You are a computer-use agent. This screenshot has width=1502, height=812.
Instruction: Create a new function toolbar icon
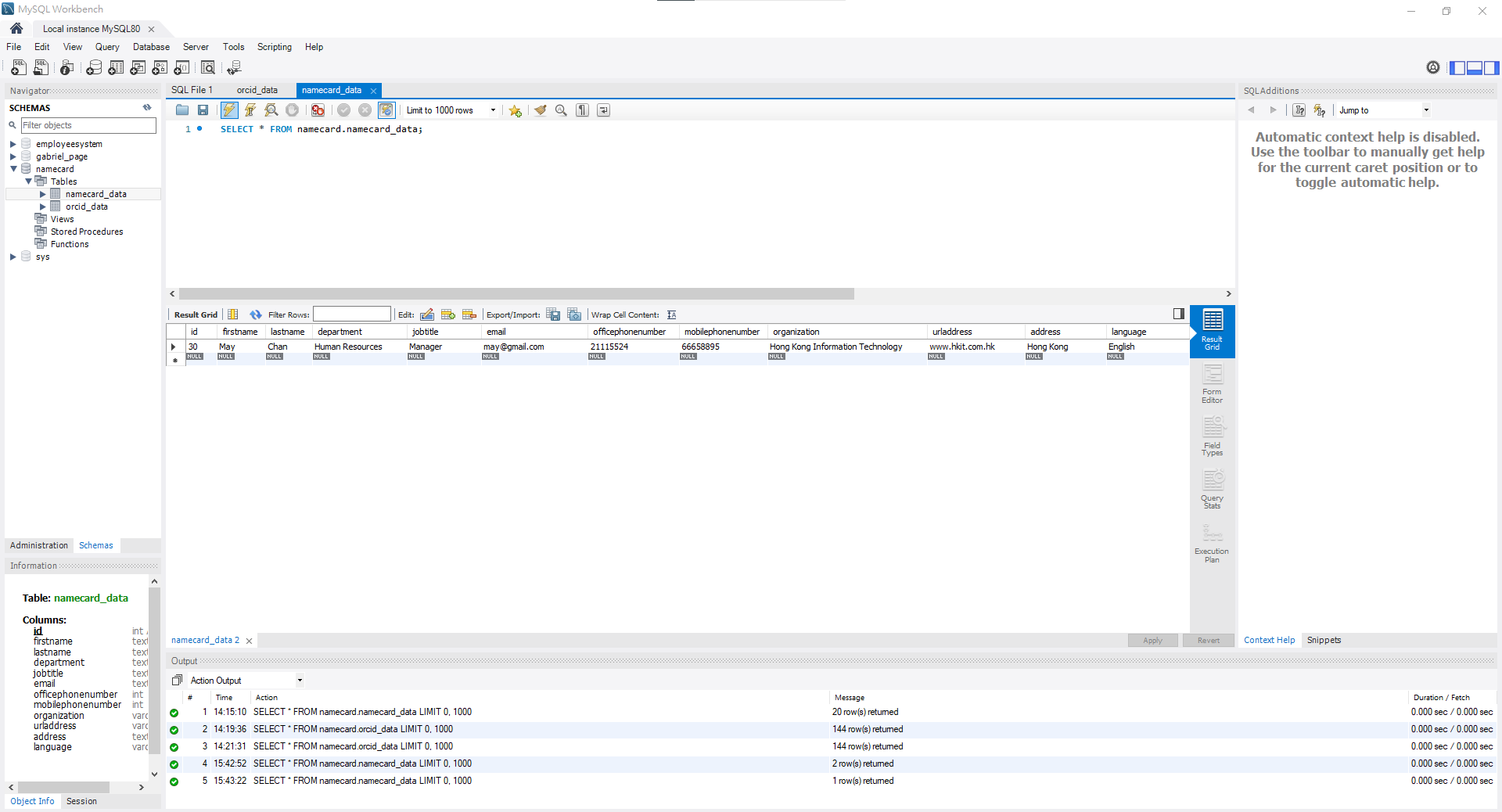pyautogui.click(x=181, y=68)
